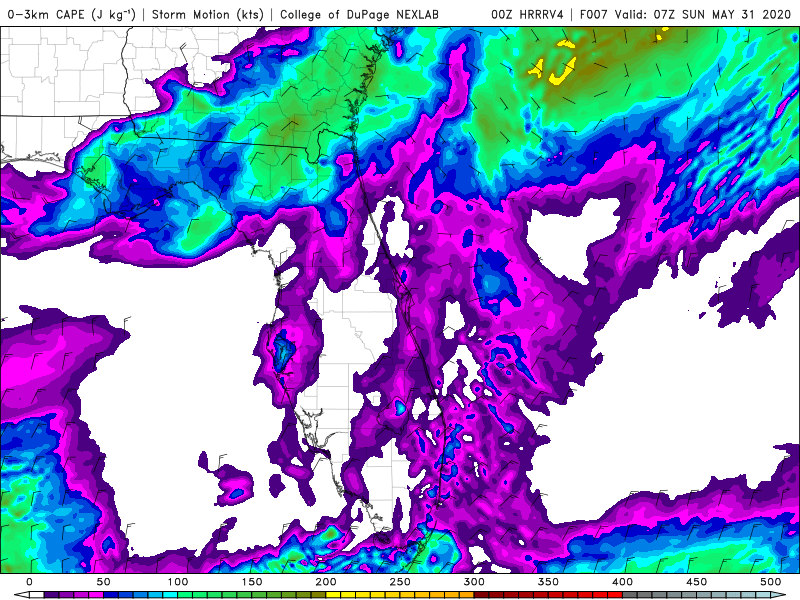Select the first dark red swatch below the 300 label
800x600 pixels.
(481, 595)
